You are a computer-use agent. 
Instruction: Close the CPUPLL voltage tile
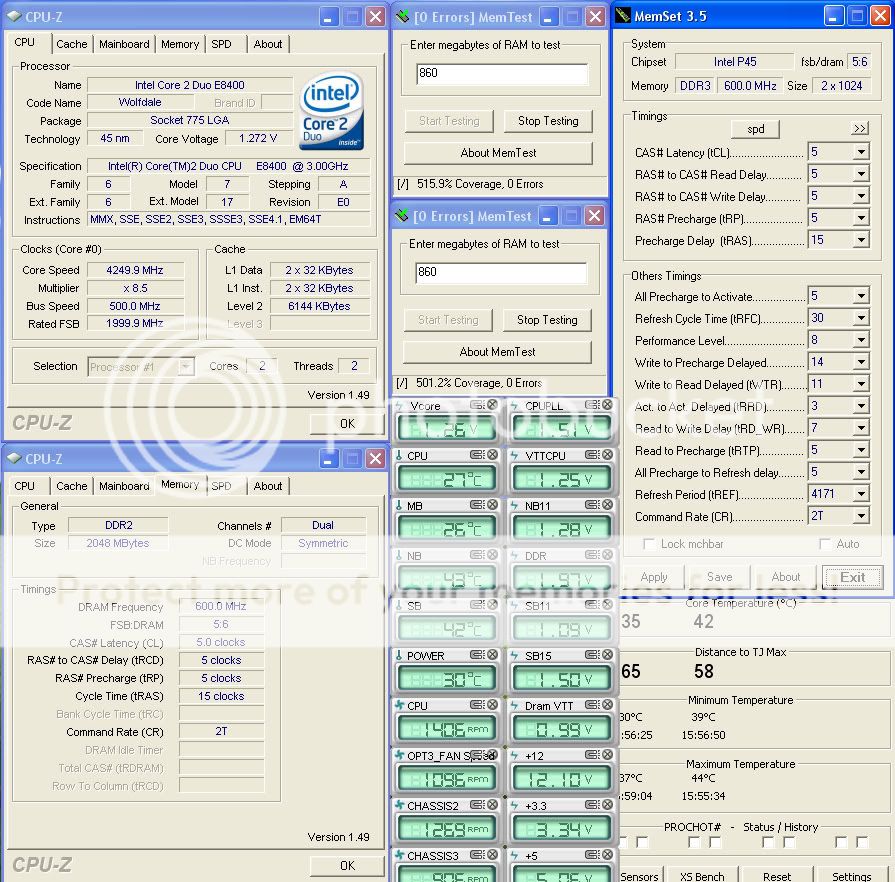click(607, 405)
